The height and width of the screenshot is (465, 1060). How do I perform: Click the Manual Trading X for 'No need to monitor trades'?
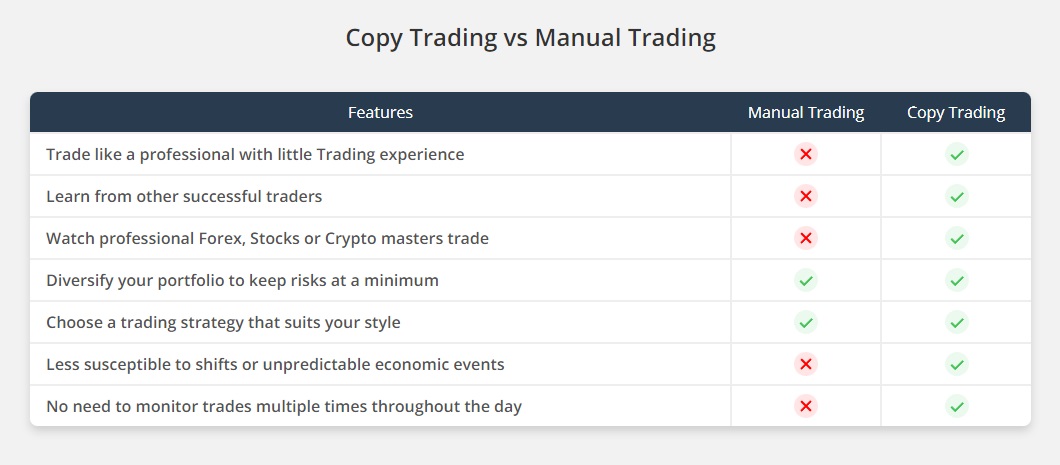click(805, 406)
